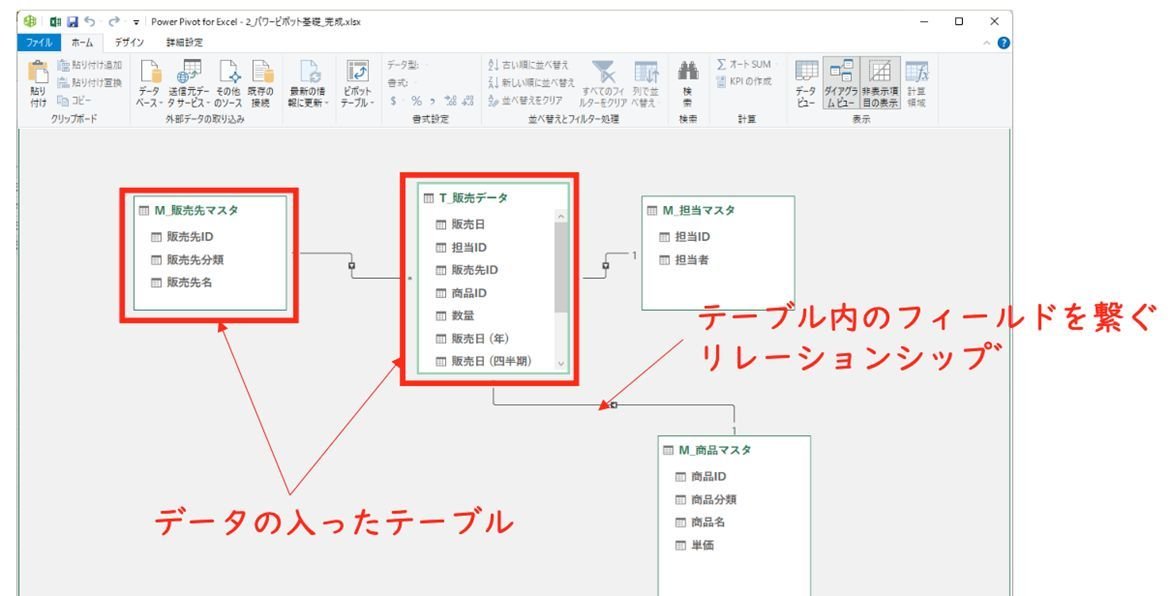The height and width of the screenshot is (596, 1171).
Task: Click scroll-up arrow in T_販売データ table
Action: 562,217
